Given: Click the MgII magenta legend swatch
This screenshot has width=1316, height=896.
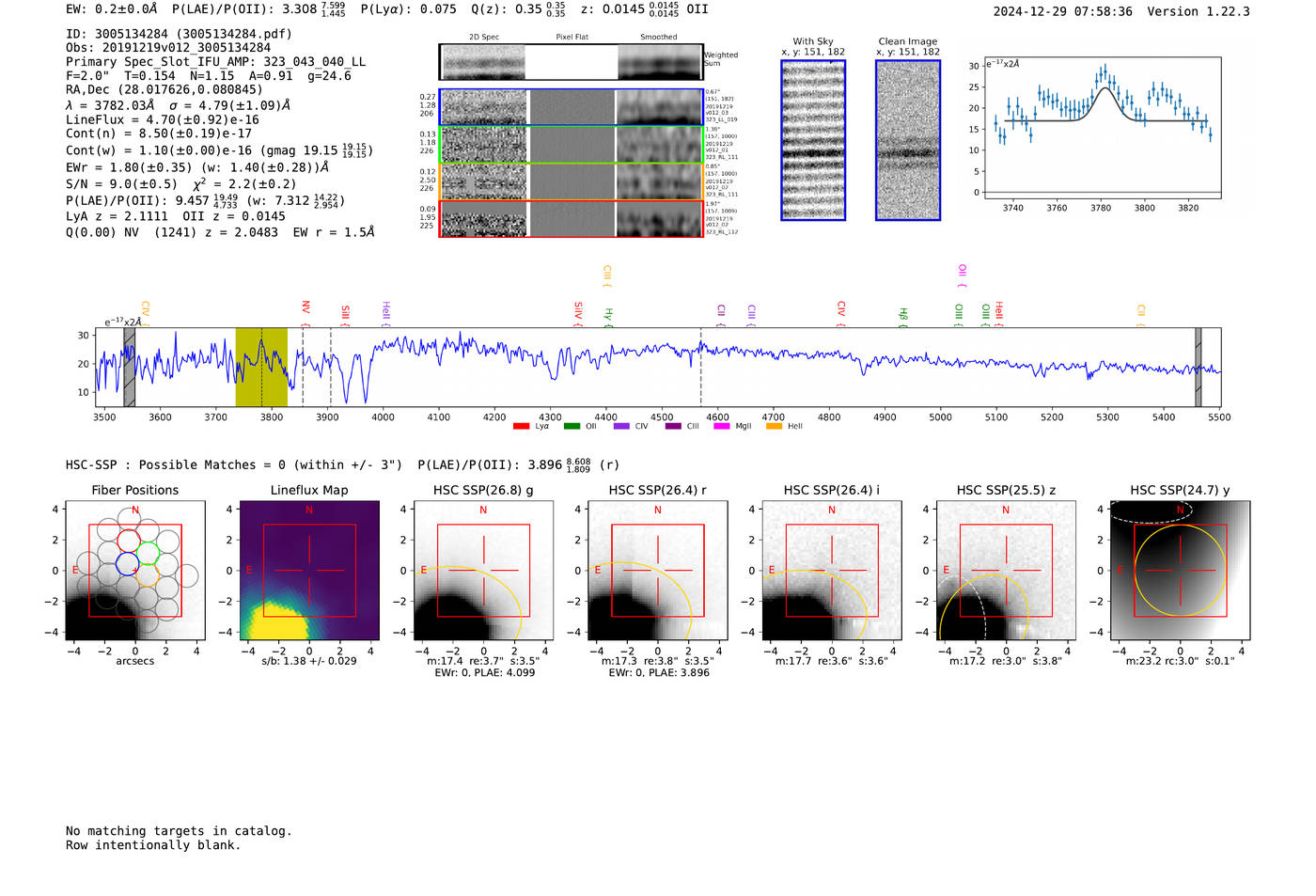Looking at the screenshot, I should tap(722, 426).
